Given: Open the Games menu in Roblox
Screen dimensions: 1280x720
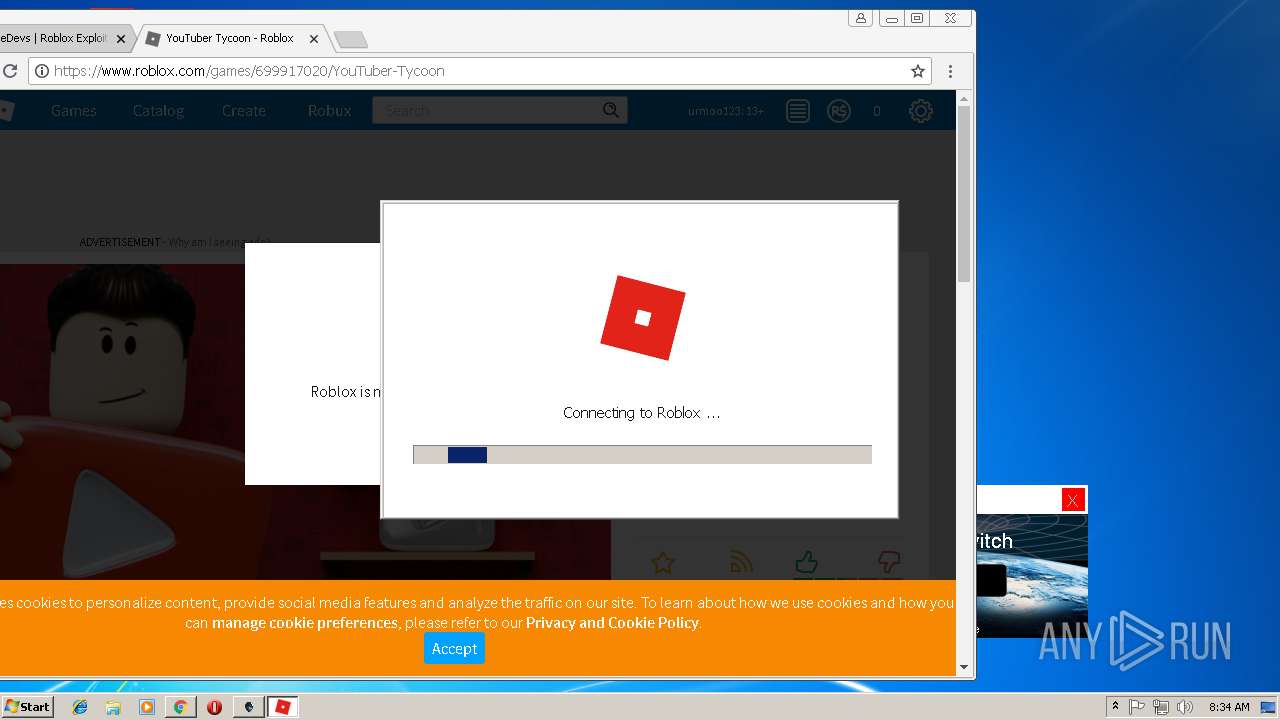Looking at the screenshot, I should tap(74, 111).
